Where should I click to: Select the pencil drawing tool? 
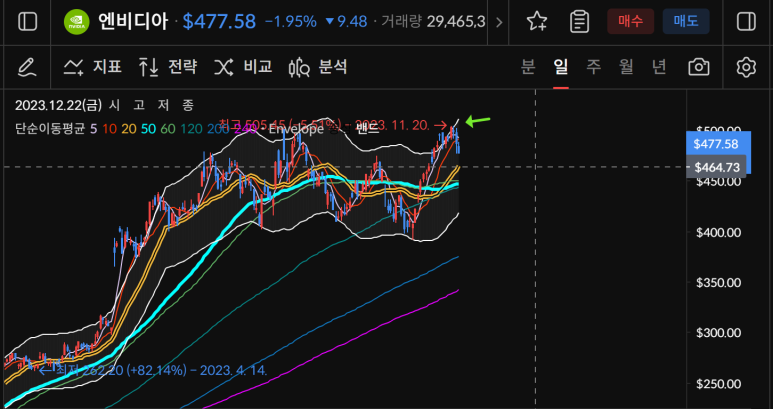(x=27, y=67)
